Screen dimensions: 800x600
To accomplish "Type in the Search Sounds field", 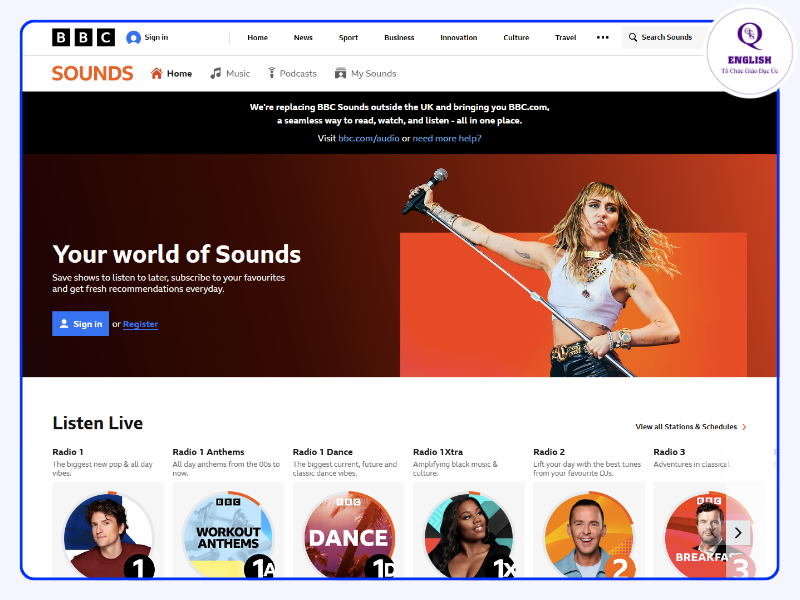I will pos(668,38).
